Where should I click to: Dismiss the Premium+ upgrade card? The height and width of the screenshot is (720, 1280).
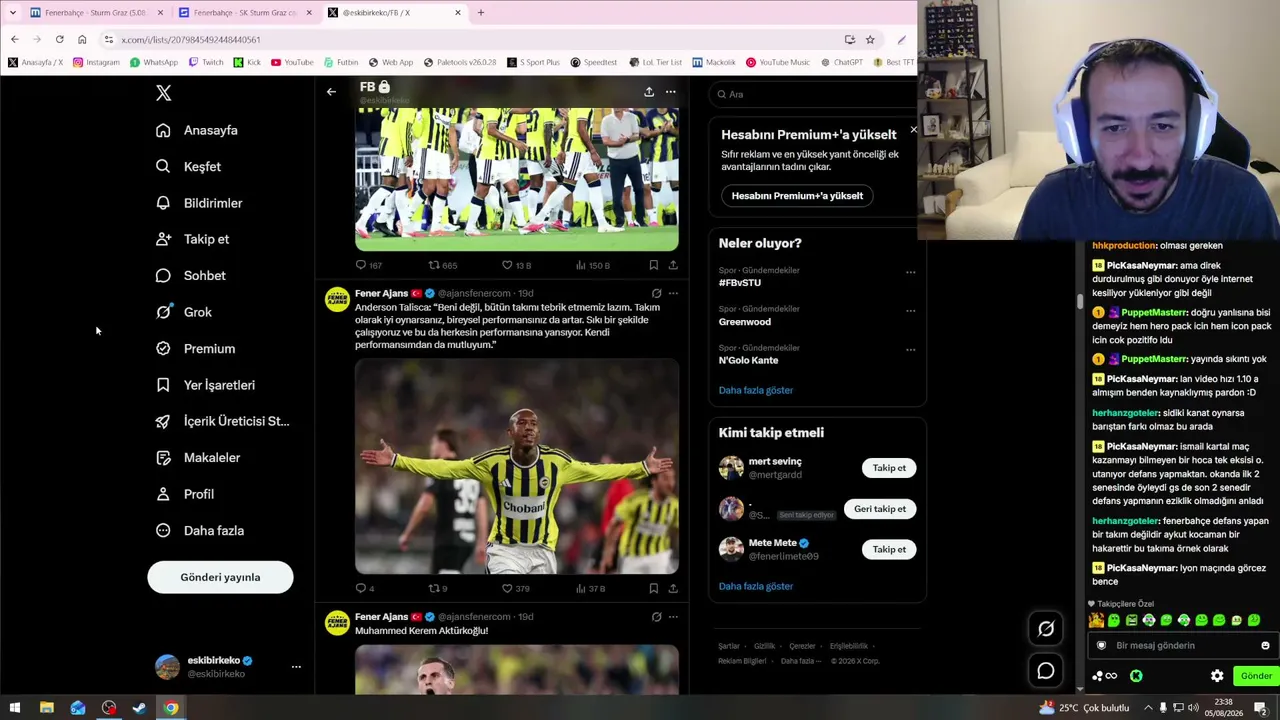913,130
